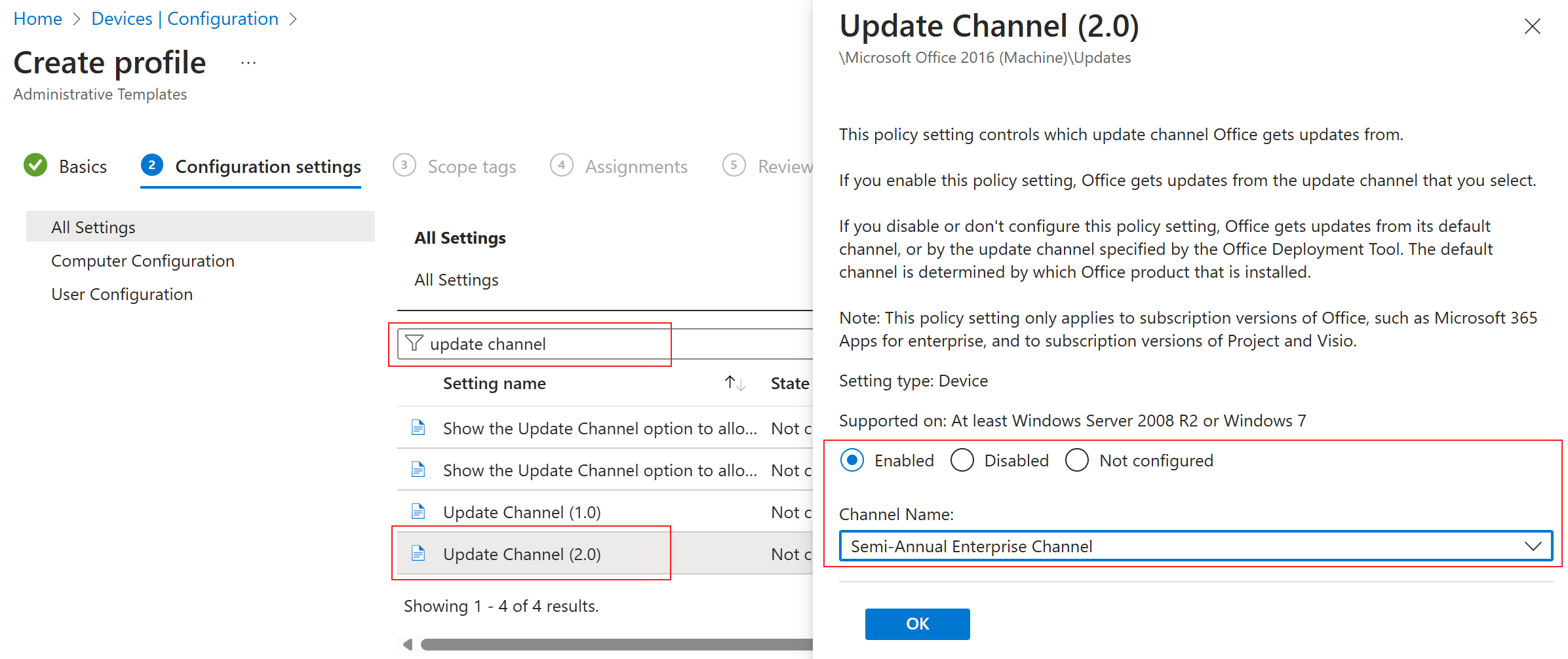Click the step 2 circle icon

tap(152, 166)
